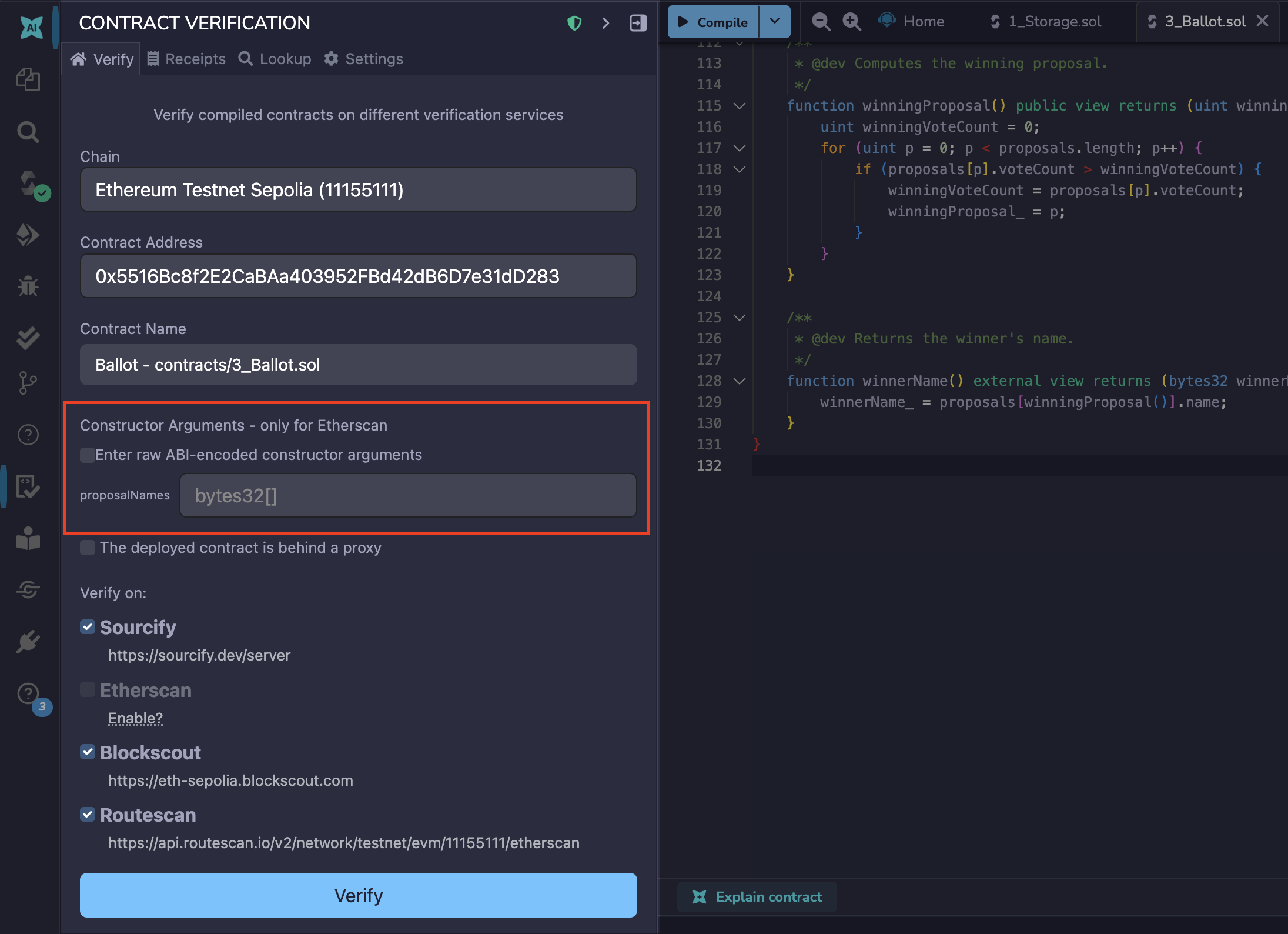The image size is (1288, 934).
Task: Open the LearnEth tutorials icon
Action: click(28, 538)
